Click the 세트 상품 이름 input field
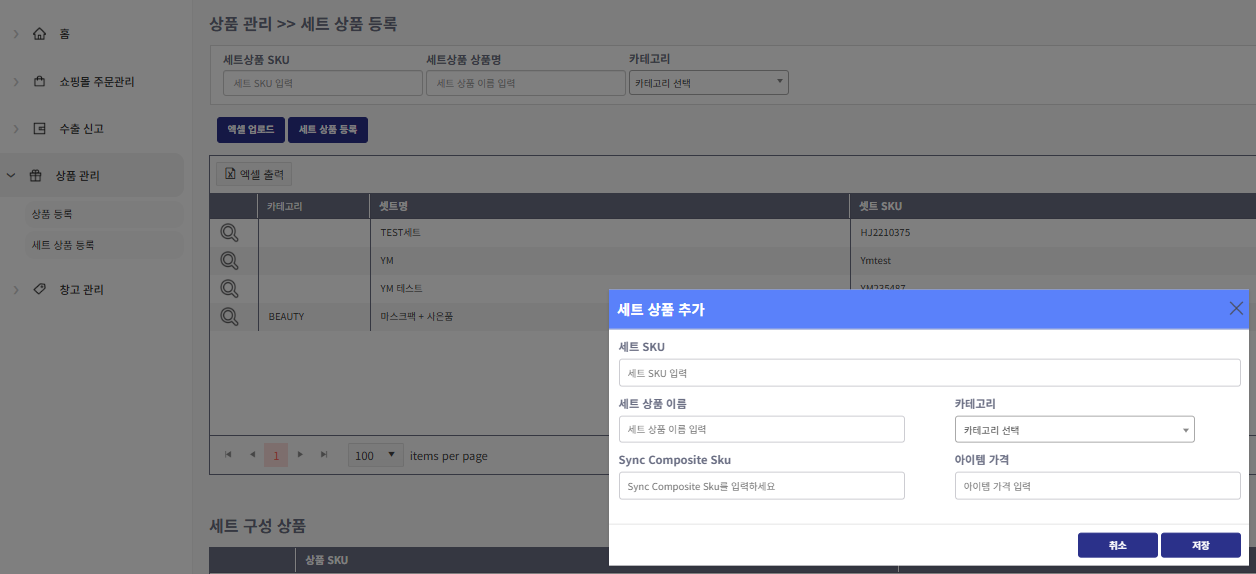1256x574 pixels. 762,429
